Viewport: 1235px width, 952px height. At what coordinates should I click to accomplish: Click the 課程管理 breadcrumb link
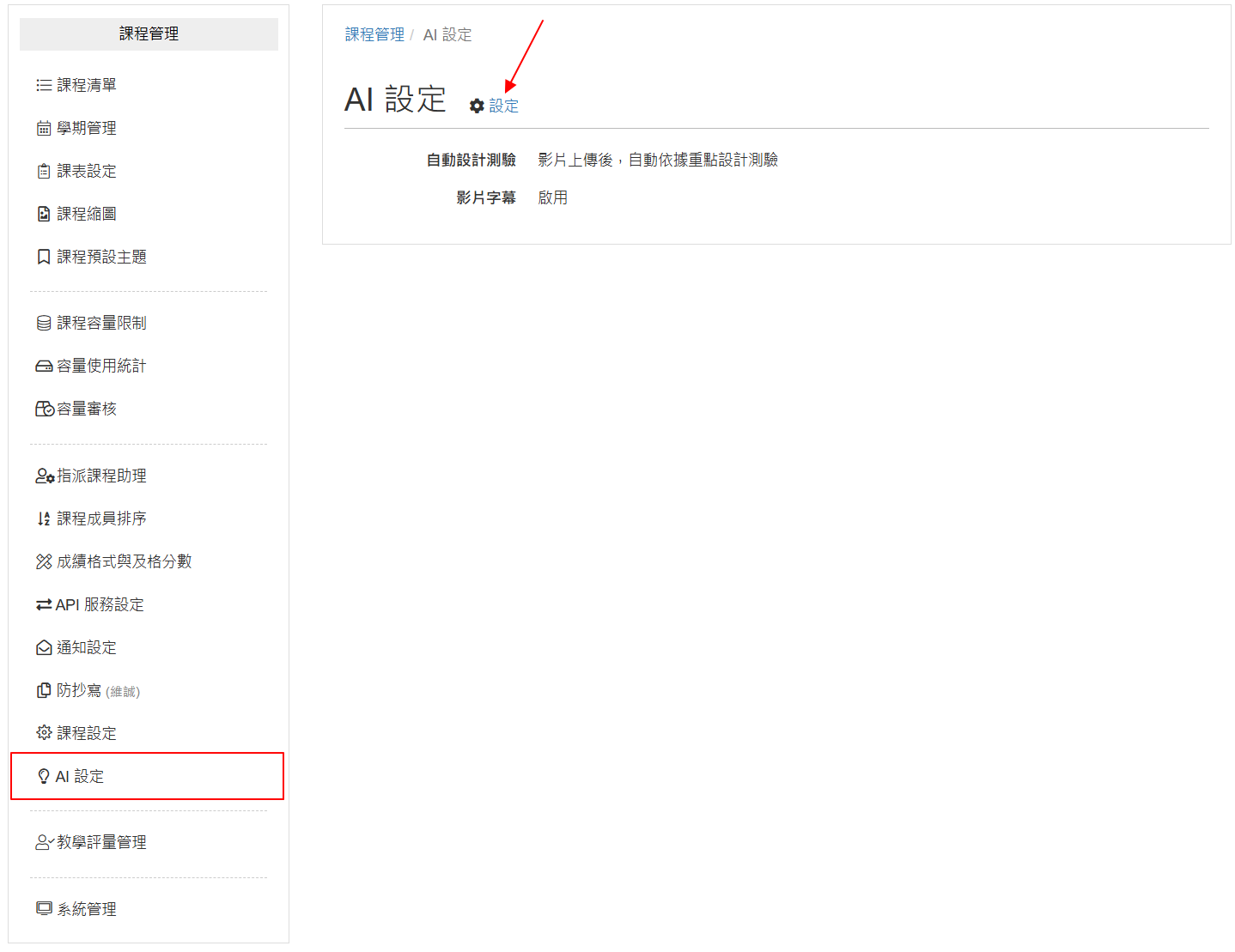point(374,34)
